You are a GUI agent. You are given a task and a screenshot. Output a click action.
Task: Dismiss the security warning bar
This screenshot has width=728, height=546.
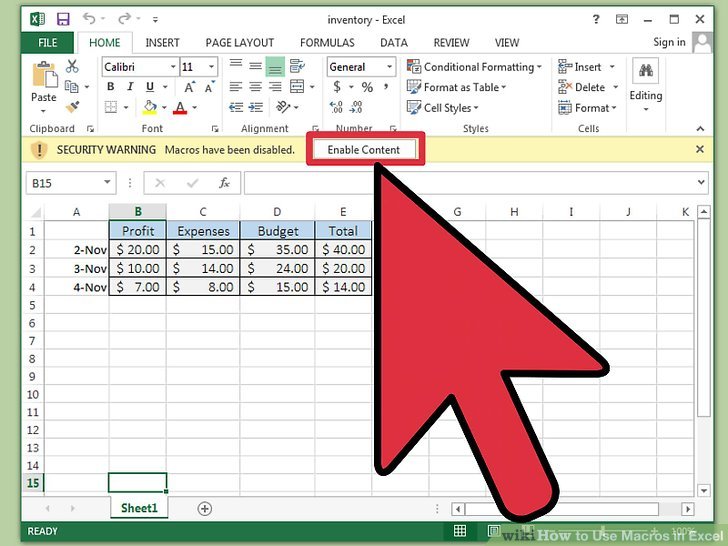[x=700, y=150]
